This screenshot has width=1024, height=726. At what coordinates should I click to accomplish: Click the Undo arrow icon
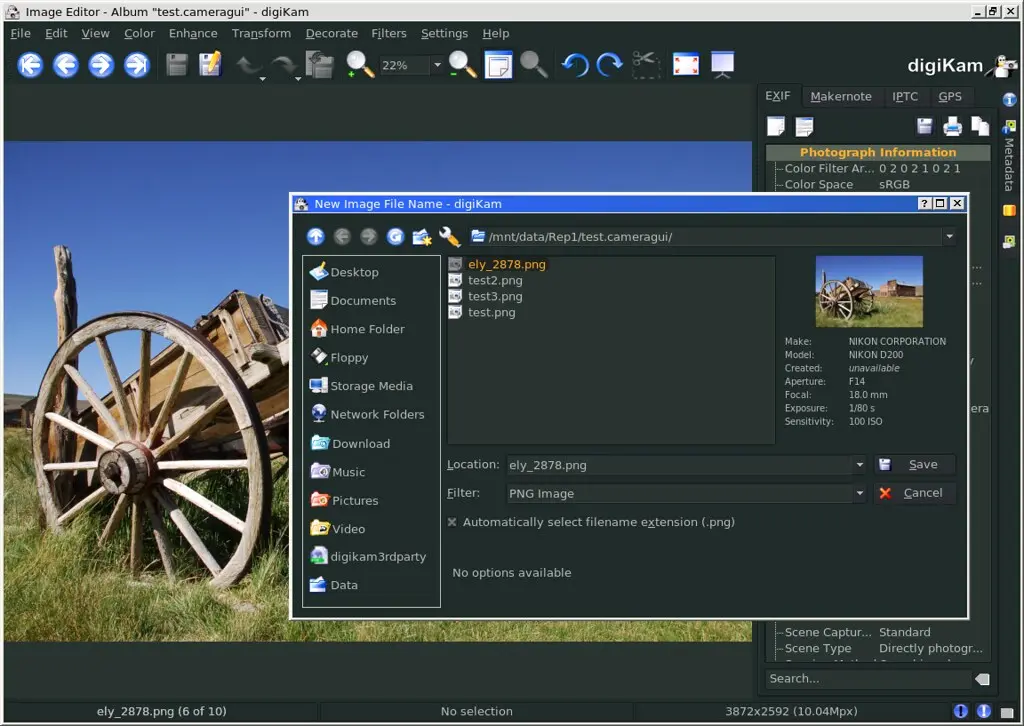click(573, 65)
